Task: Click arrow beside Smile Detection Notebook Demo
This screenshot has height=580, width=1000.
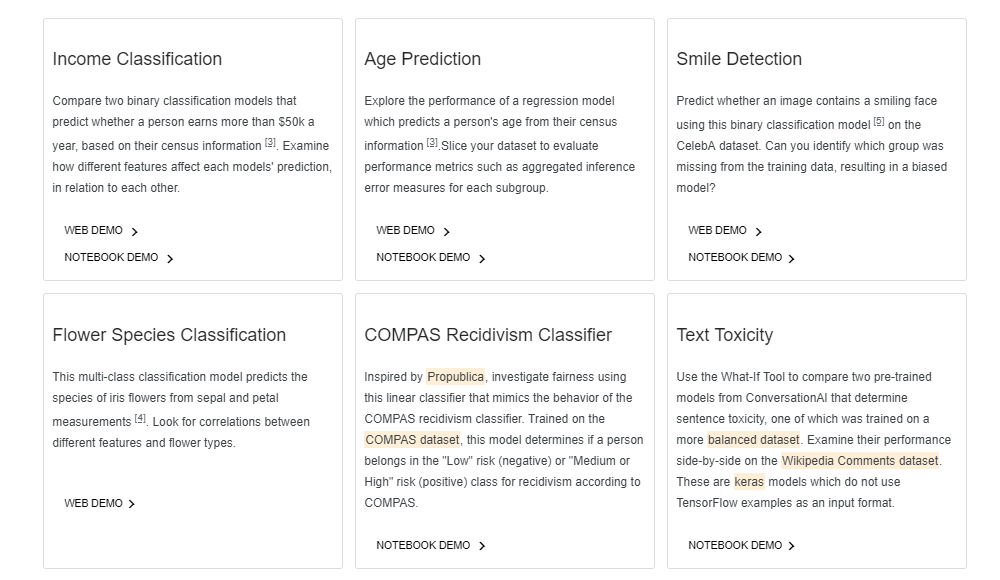Action: 791,259
